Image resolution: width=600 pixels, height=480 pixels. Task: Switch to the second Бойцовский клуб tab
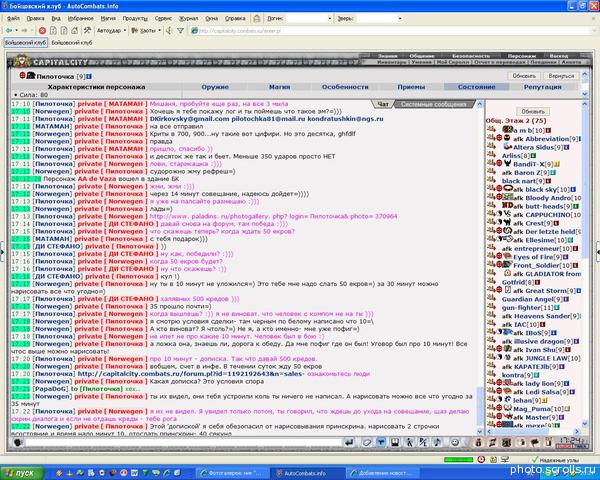coord(72,42)
